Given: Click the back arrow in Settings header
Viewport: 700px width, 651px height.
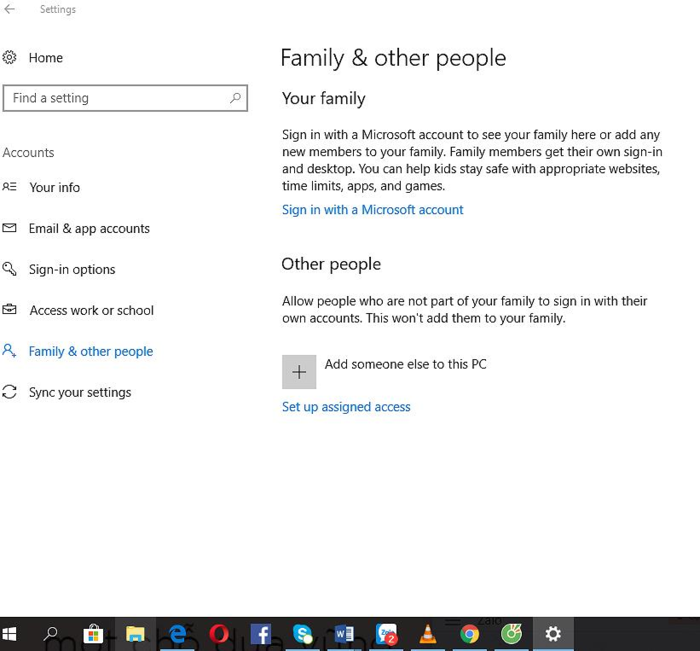Looking at the screenshot, I should coord(10,10).
